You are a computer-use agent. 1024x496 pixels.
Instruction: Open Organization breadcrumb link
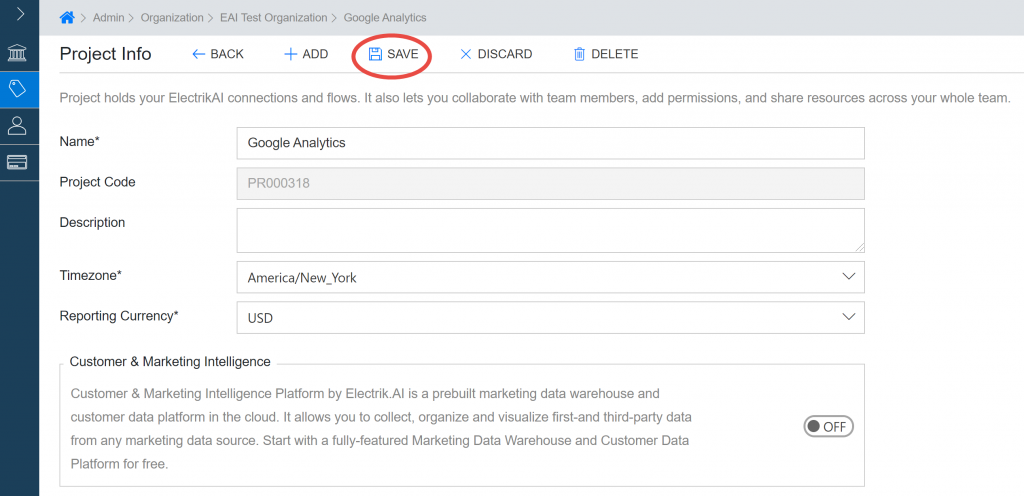172,18
